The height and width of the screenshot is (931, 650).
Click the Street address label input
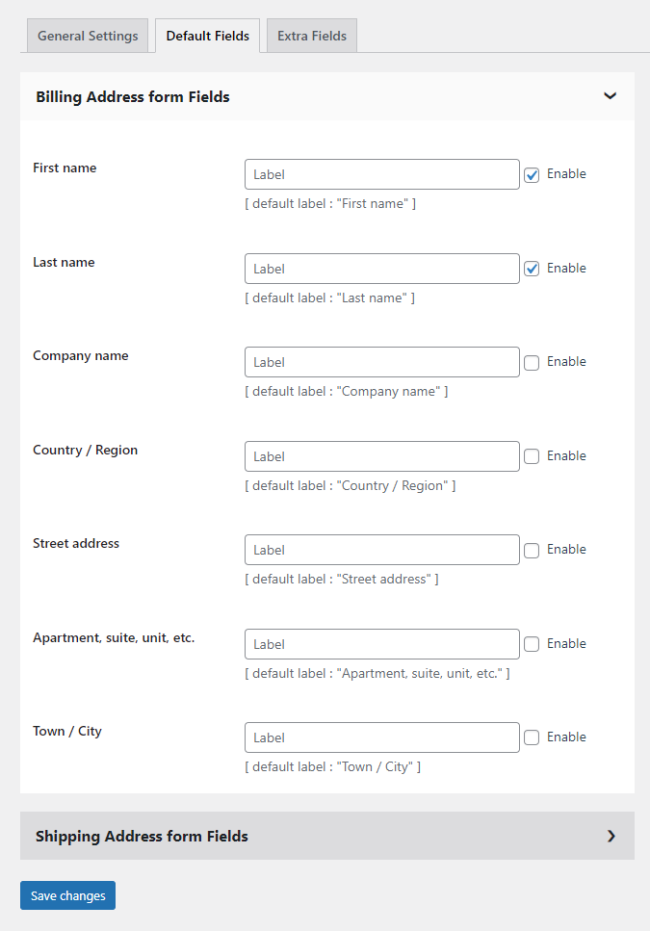click(x=382, y=550)
